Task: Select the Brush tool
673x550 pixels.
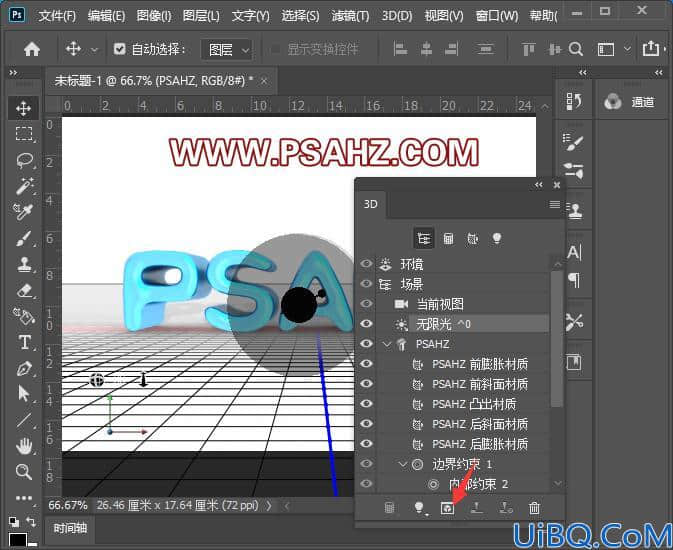Action: point(24,238)
